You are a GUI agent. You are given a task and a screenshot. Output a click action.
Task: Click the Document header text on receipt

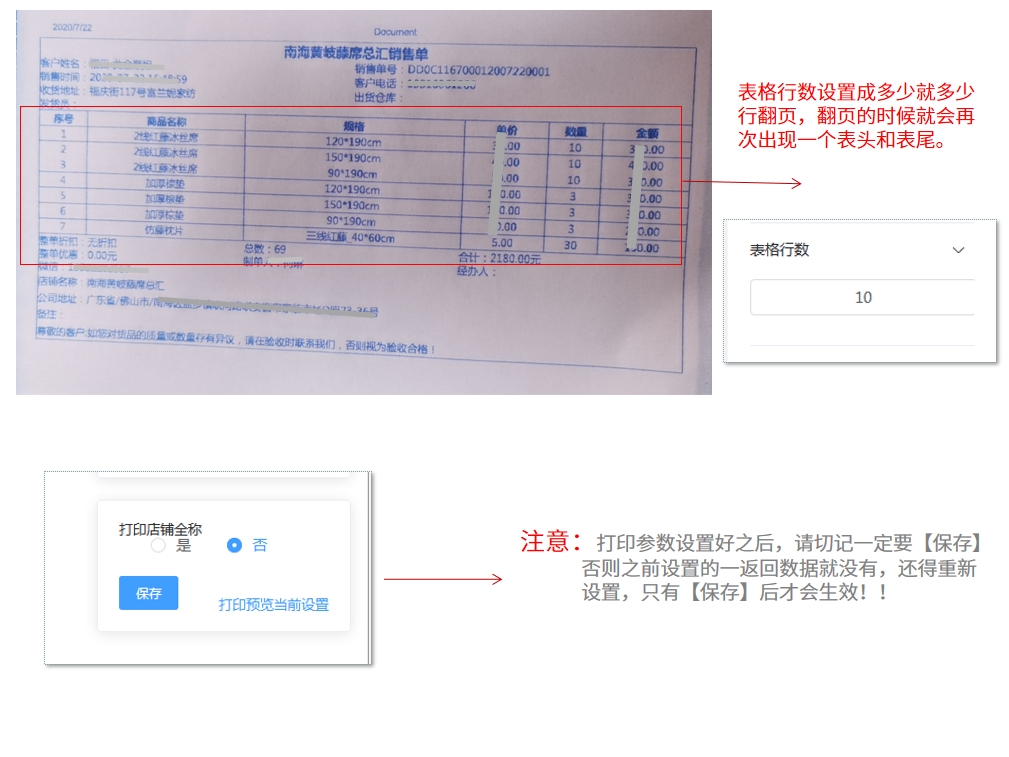pos(395,32)
